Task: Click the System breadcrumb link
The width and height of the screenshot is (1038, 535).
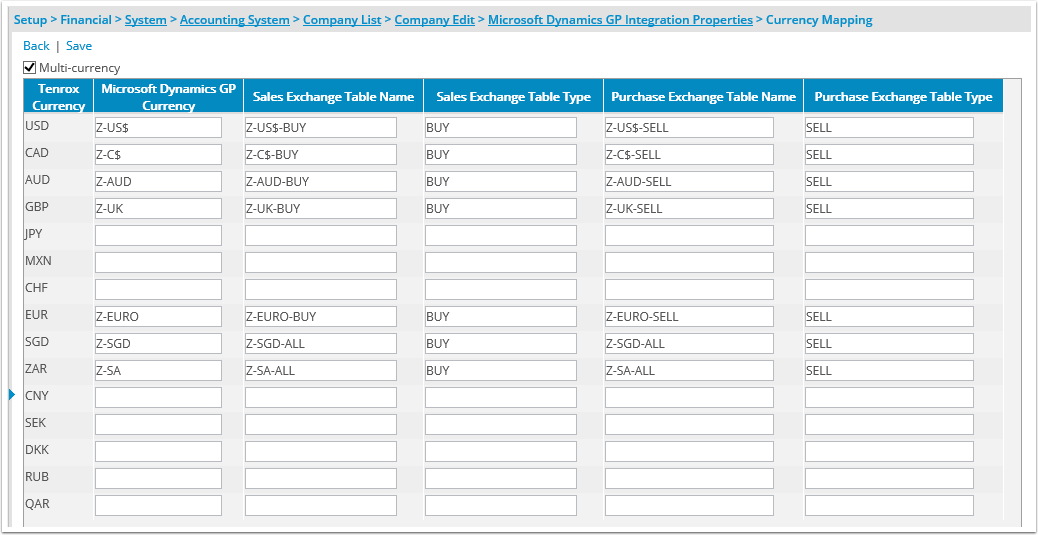Action: (146, 20)
